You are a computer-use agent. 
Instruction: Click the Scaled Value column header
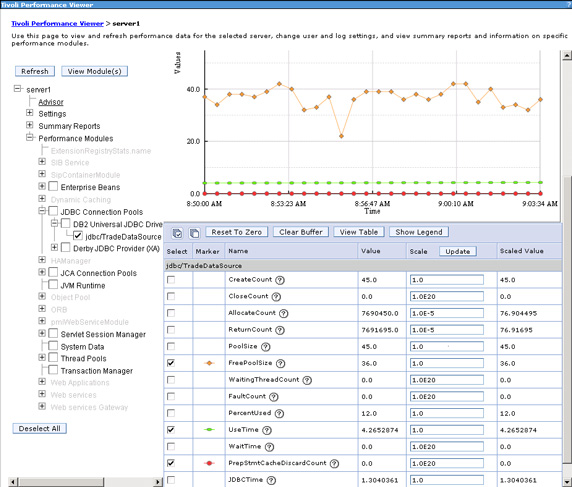coord(522,251)
